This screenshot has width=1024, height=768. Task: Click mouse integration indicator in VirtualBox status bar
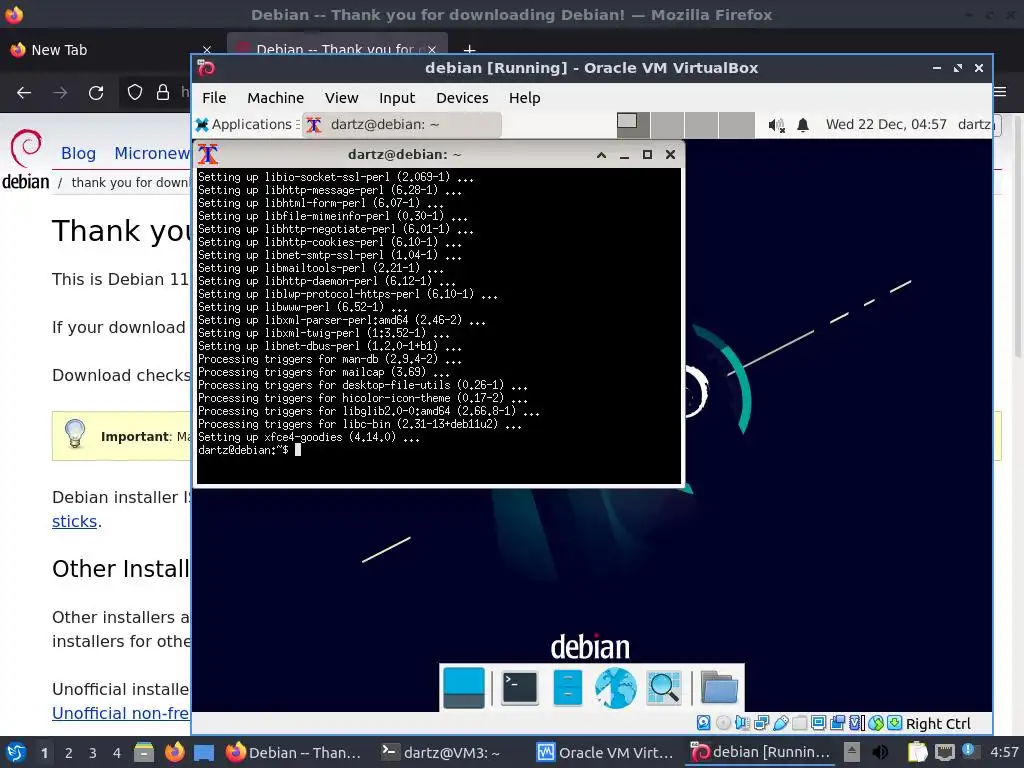click(x=876, y=723)
